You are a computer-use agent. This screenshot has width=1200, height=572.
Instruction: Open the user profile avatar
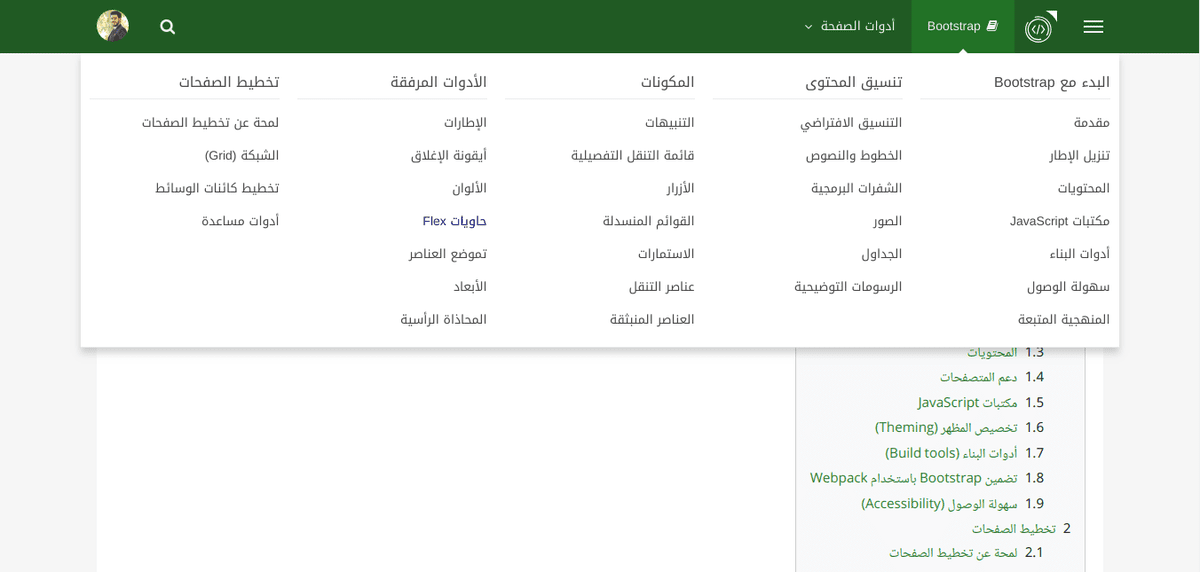coord(113,26)
